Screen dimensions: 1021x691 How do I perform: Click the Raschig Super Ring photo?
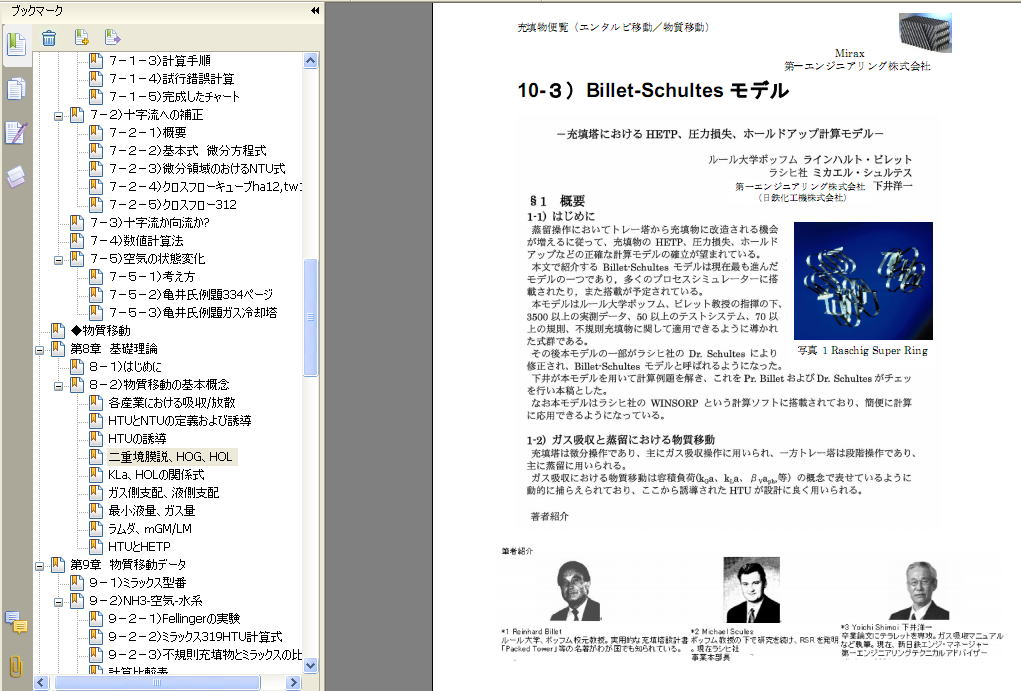tap(863, 281)
